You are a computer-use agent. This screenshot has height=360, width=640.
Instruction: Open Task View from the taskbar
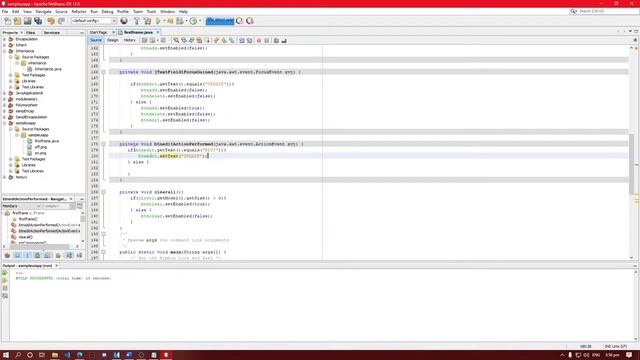42,355
